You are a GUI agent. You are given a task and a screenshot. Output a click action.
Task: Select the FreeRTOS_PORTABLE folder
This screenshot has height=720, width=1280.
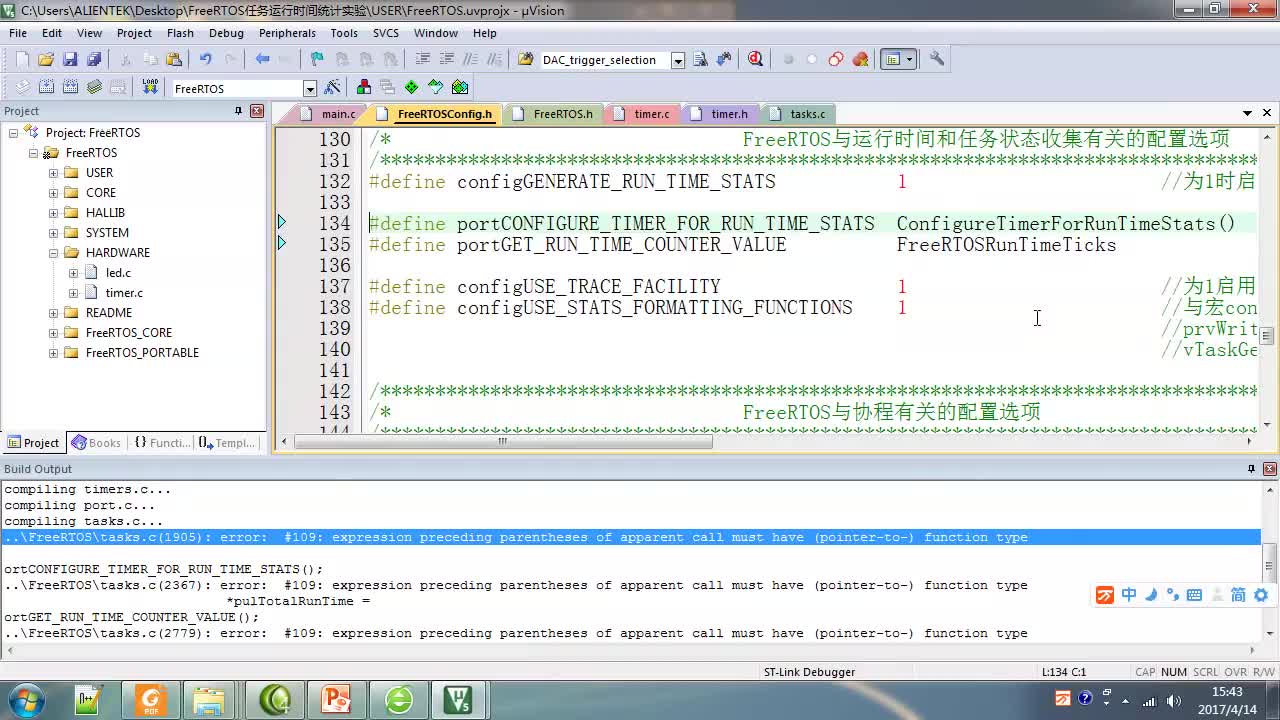pyautogui.click(x=142, y=352)
